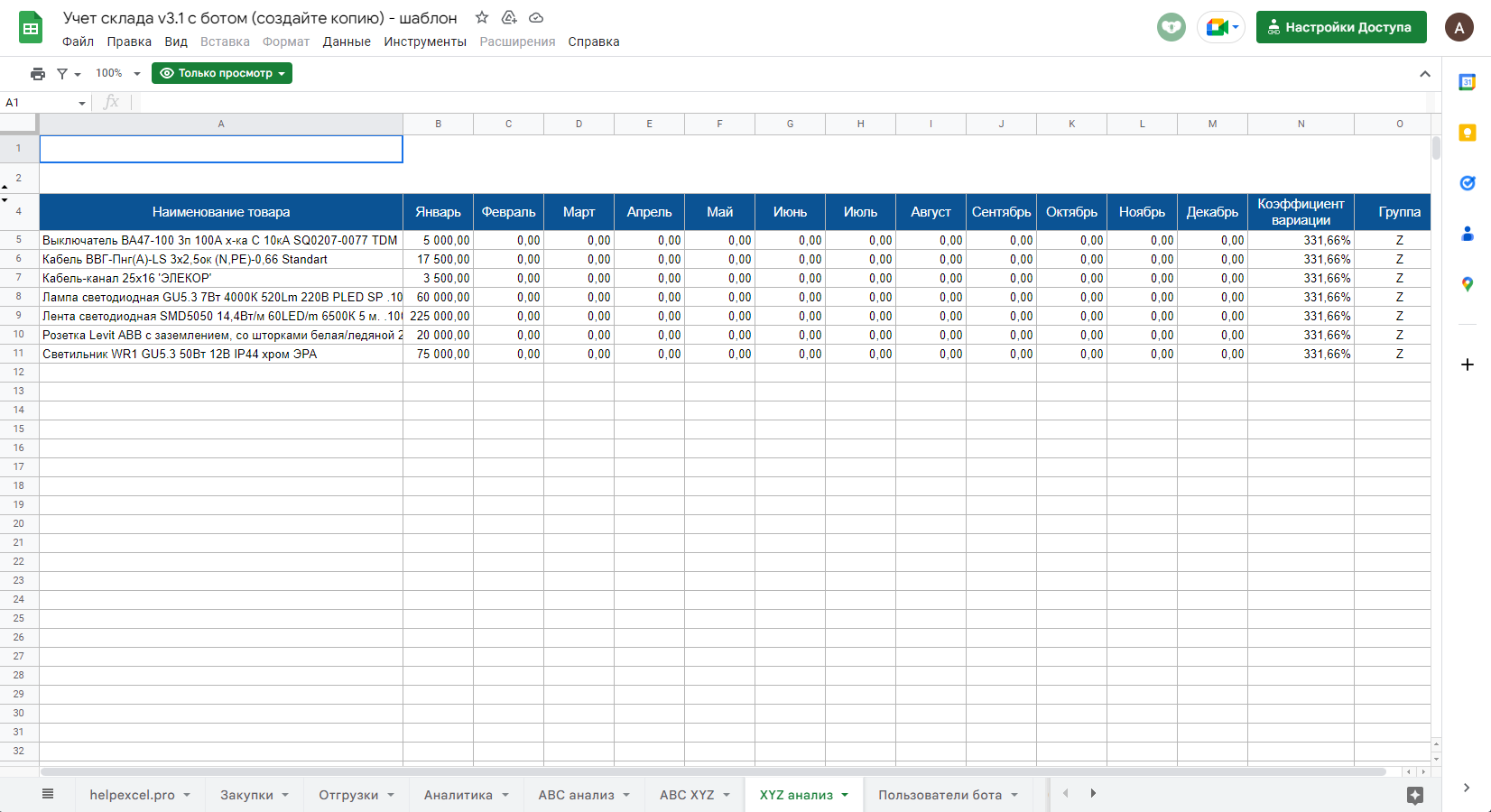Viewport: 1491px width, 812px height.
Task: Collapse the header menus with up chevron
Action: point(1425,74)
